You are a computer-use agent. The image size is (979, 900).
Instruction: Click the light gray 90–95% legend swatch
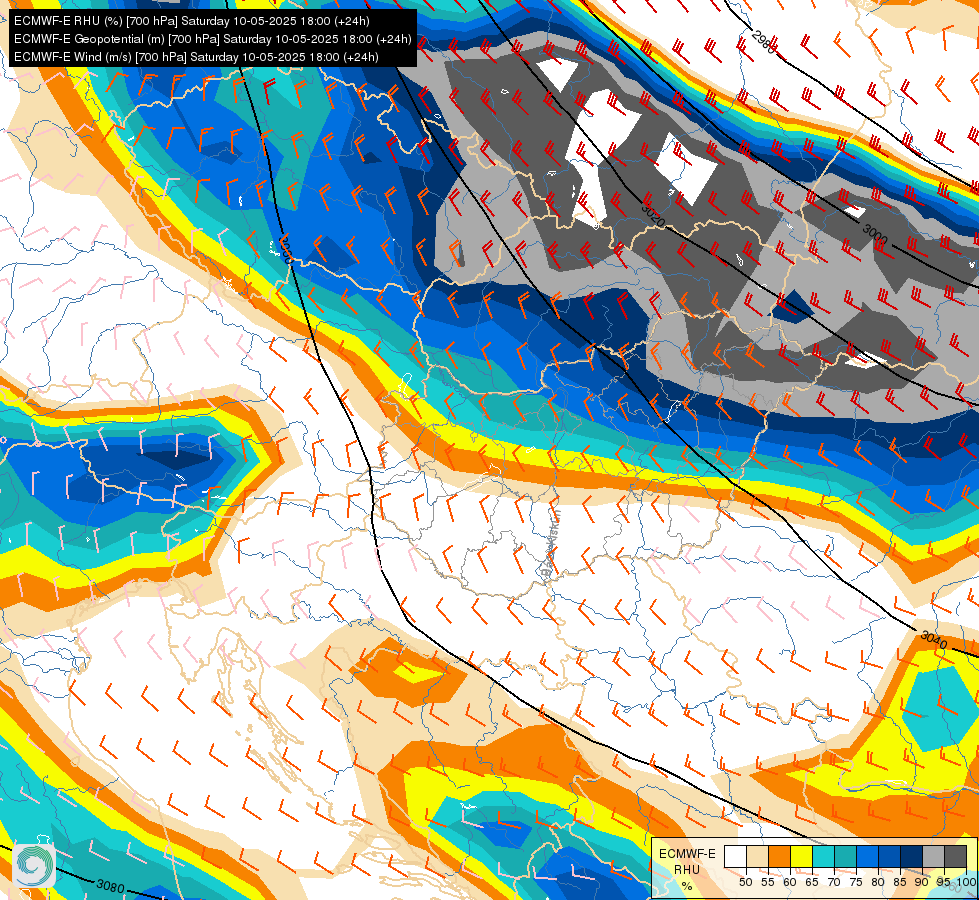pos(933,856)
